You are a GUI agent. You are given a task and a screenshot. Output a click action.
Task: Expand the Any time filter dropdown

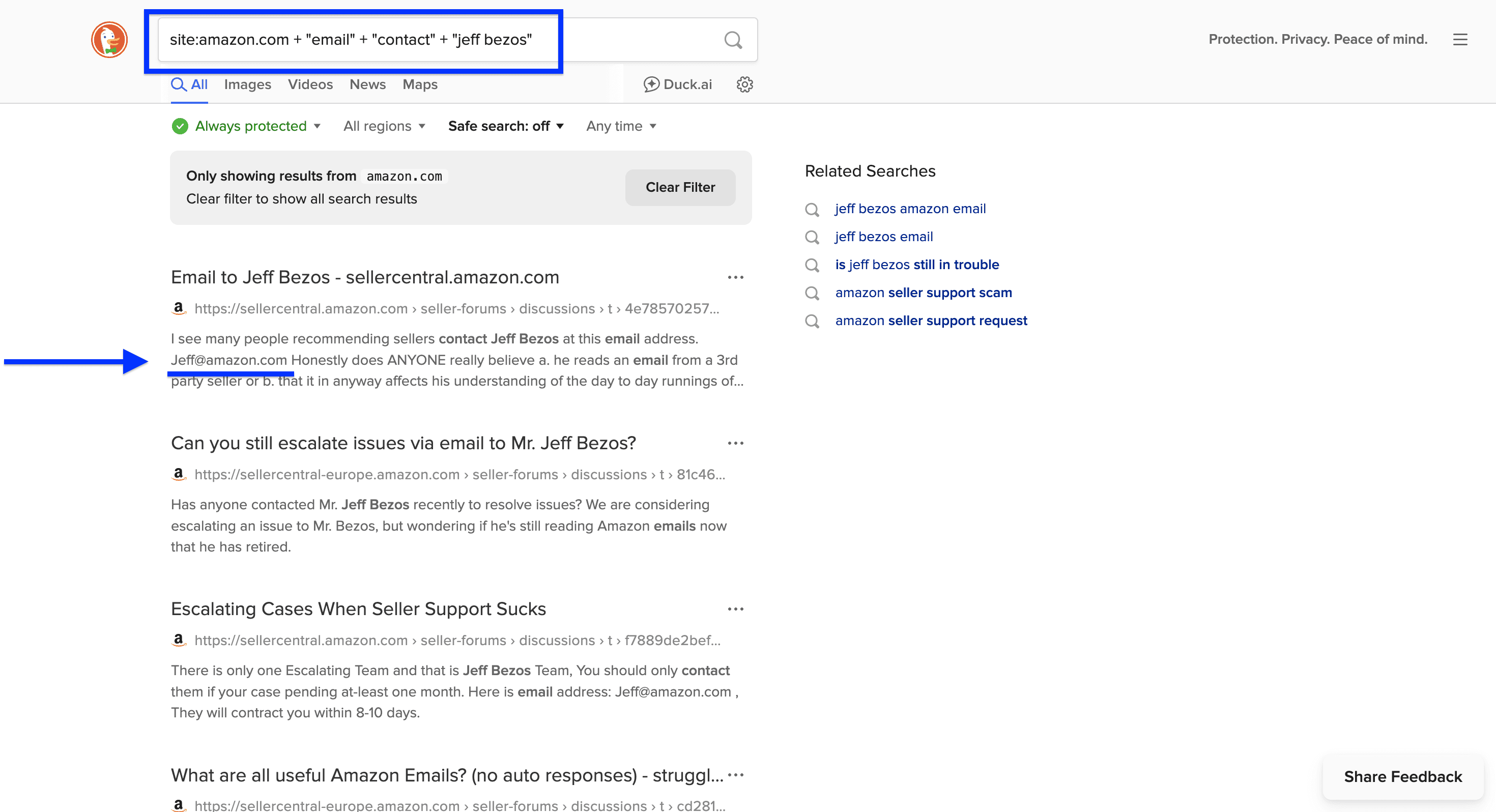point(621,126)
